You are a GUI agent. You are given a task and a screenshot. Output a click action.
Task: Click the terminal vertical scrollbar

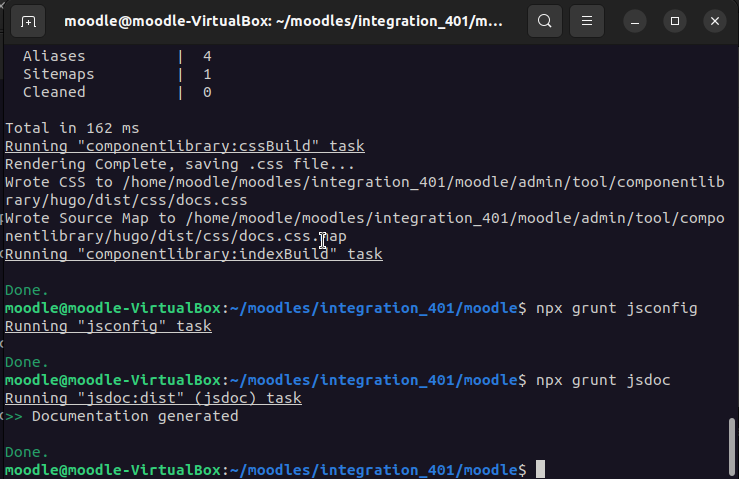731,446
